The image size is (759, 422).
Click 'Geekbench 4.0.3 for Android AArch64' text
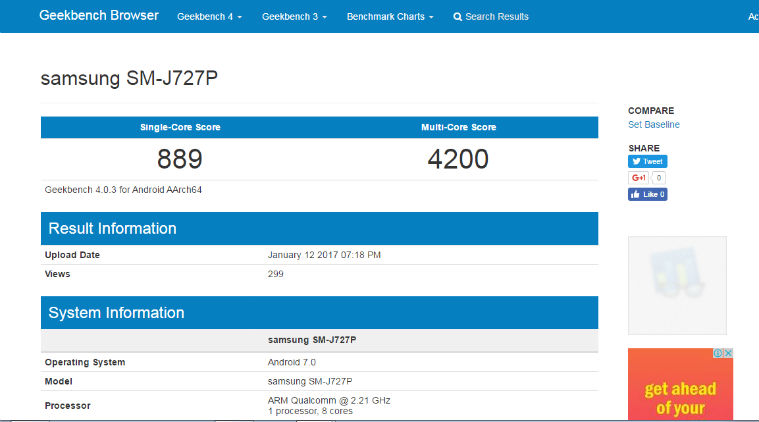123,190
